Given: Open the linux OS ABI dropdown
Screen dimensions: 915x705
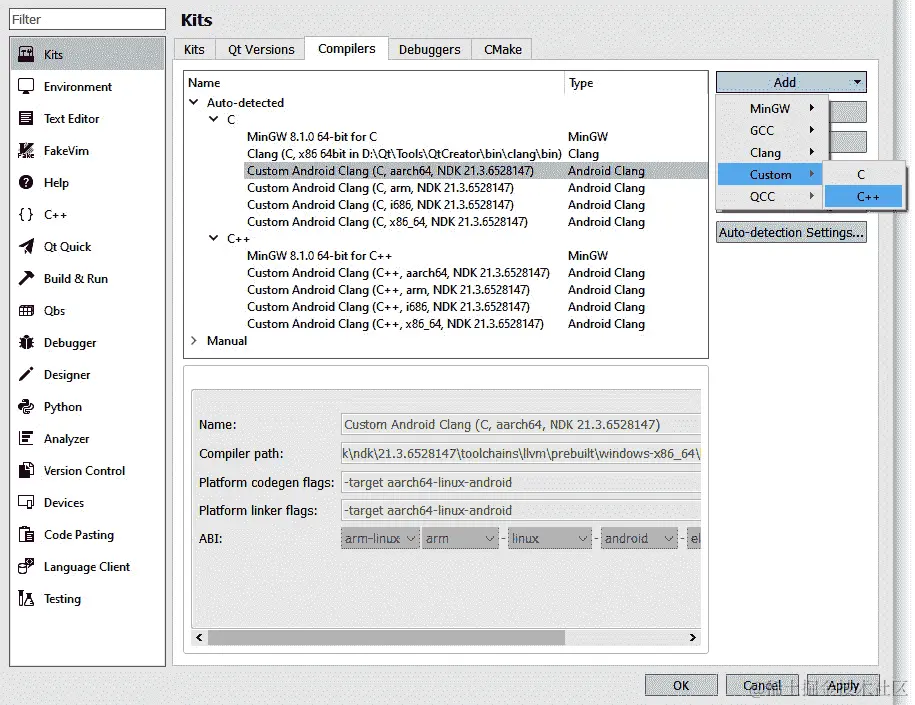Looking at the screenshot, I should point(550,539).
